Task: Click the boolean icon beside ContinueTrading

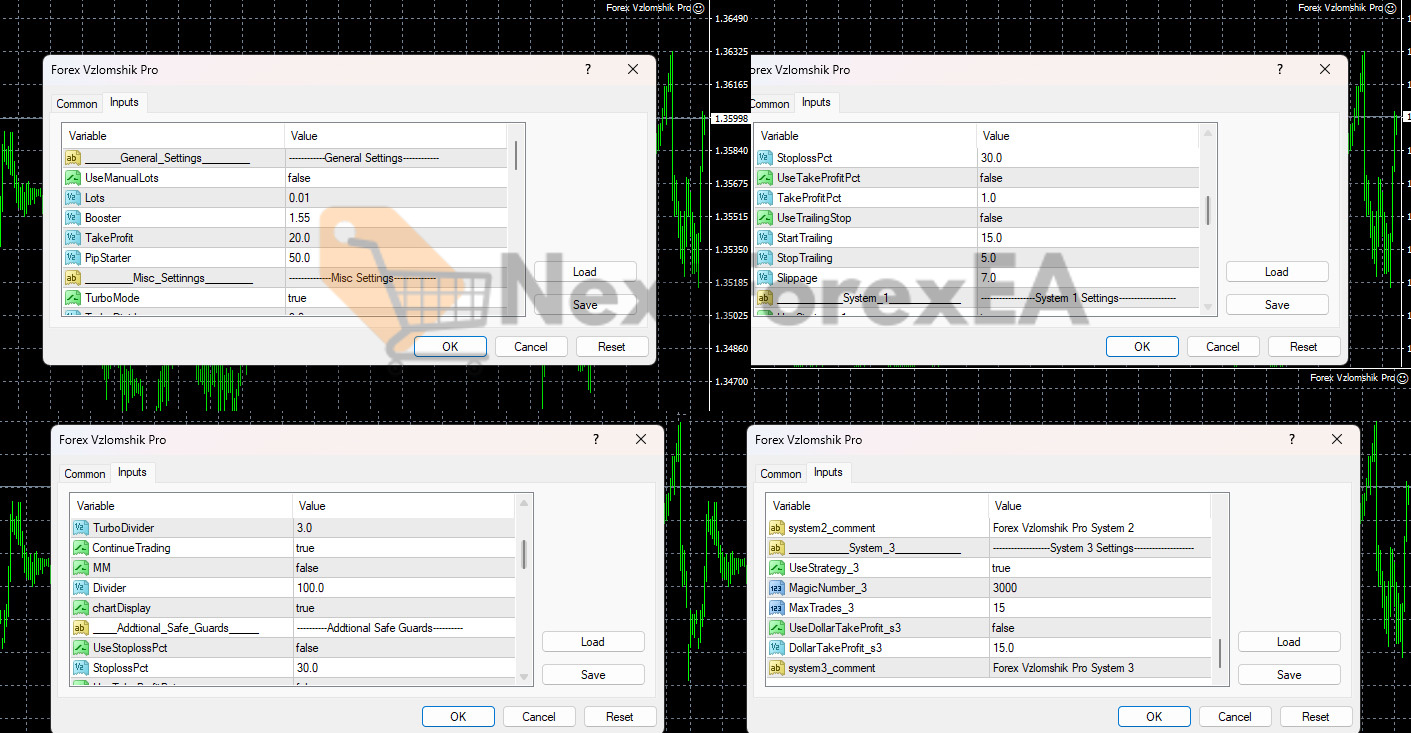Action: [x=80, y=547]
